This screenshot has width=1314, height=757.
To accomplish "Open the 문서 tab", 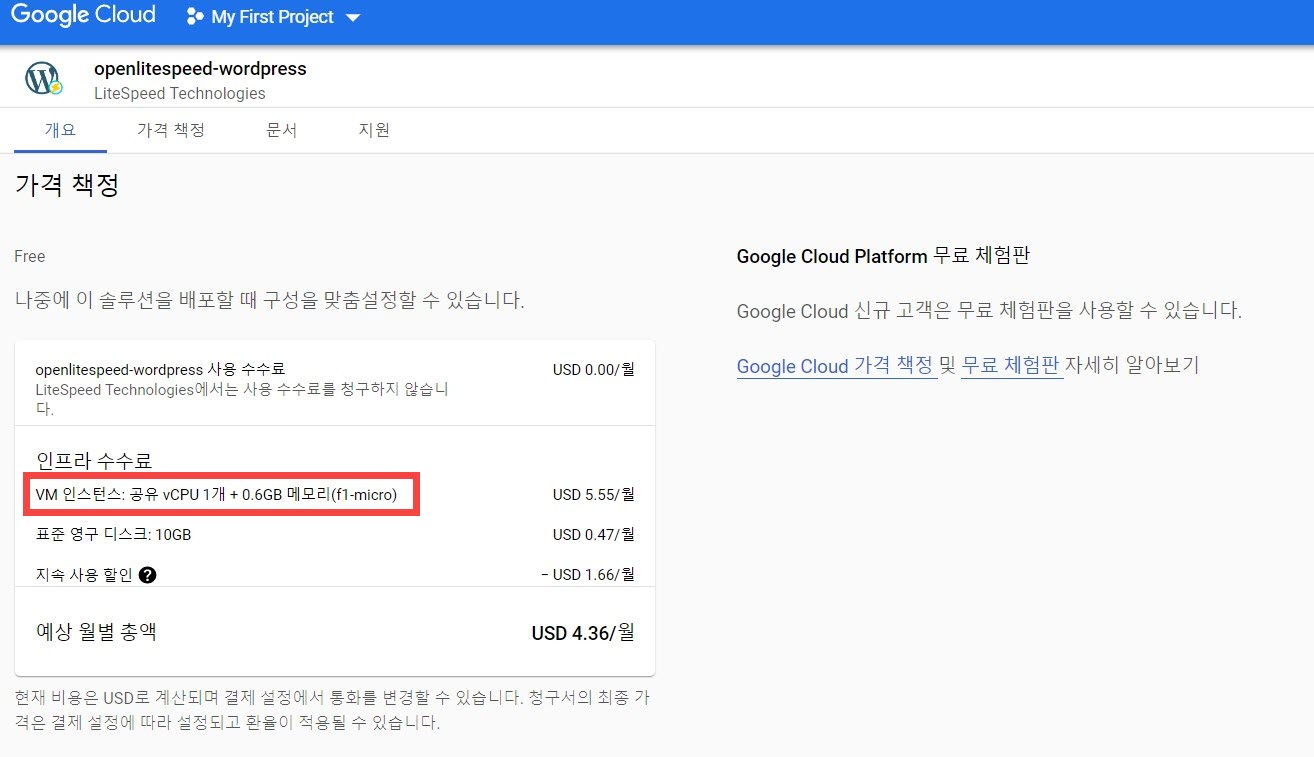I will click(x=281, y=131).
